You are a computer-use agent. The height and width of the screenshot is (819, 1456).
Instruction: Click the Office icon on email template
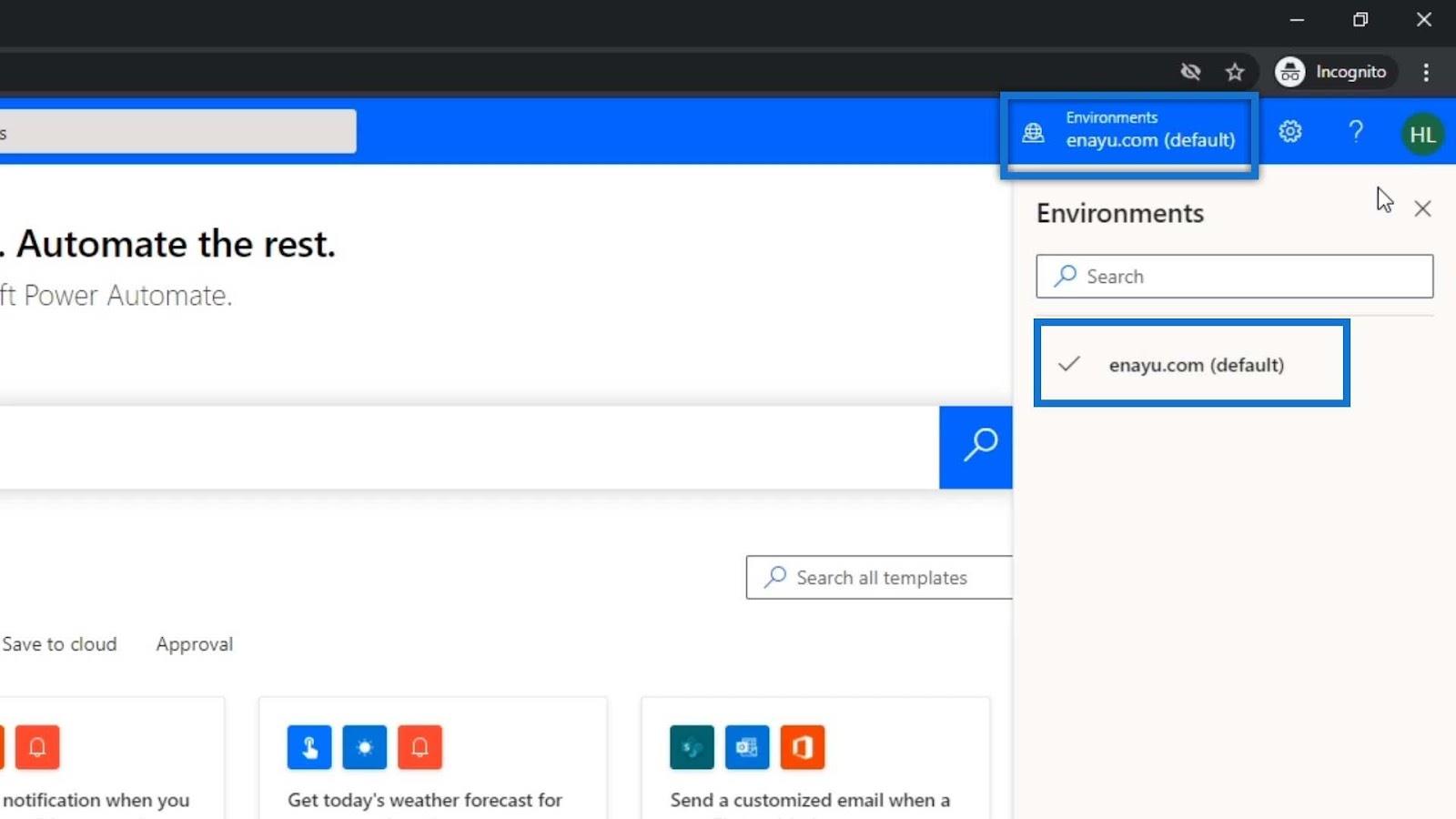[x=802, y=747]
